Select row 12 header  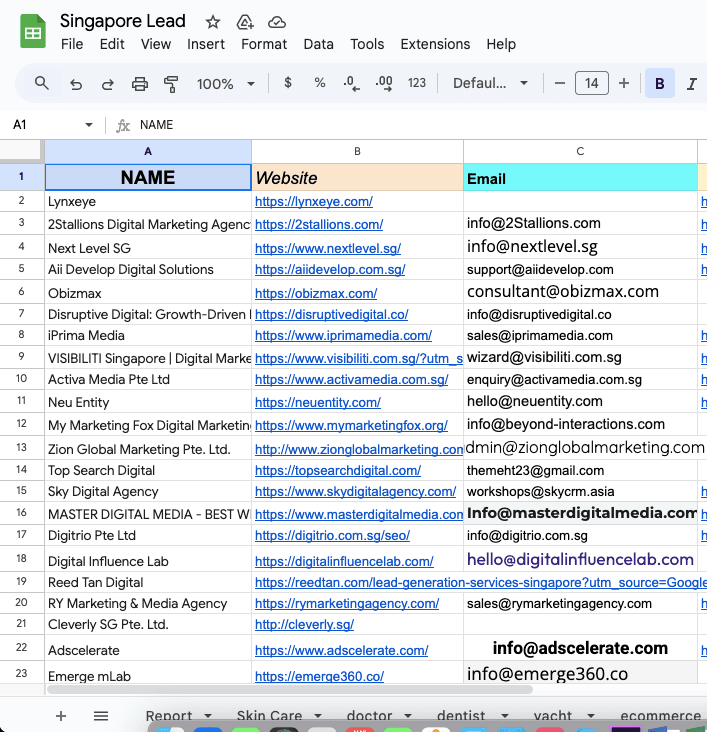[x=22, y=424]
